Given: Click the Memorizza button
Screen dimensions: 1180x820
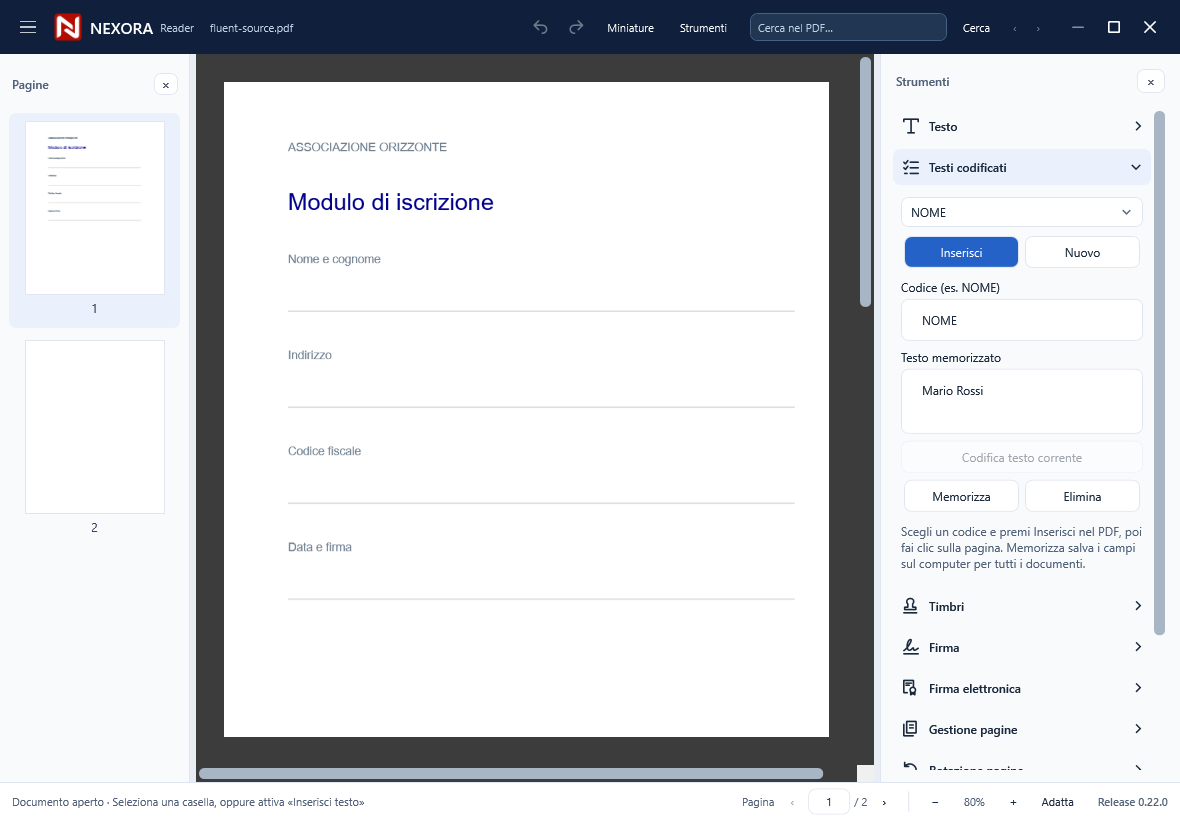Looking at the screenshot, I should point(961,497).
